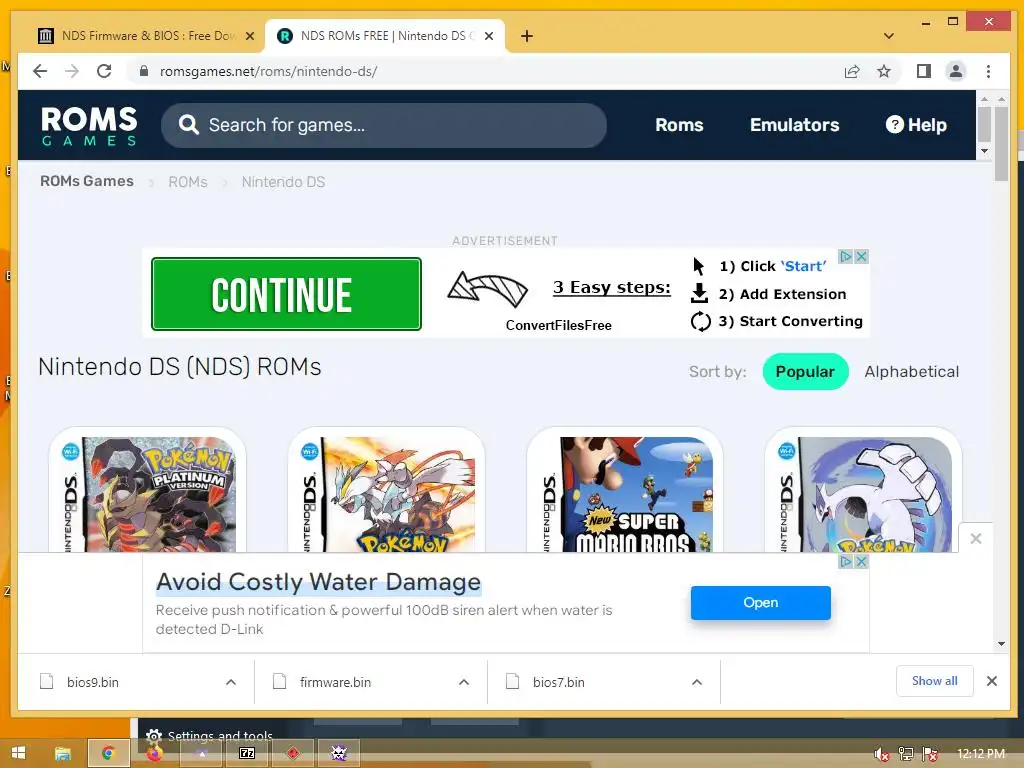Show all downloads

coord(935,681)
